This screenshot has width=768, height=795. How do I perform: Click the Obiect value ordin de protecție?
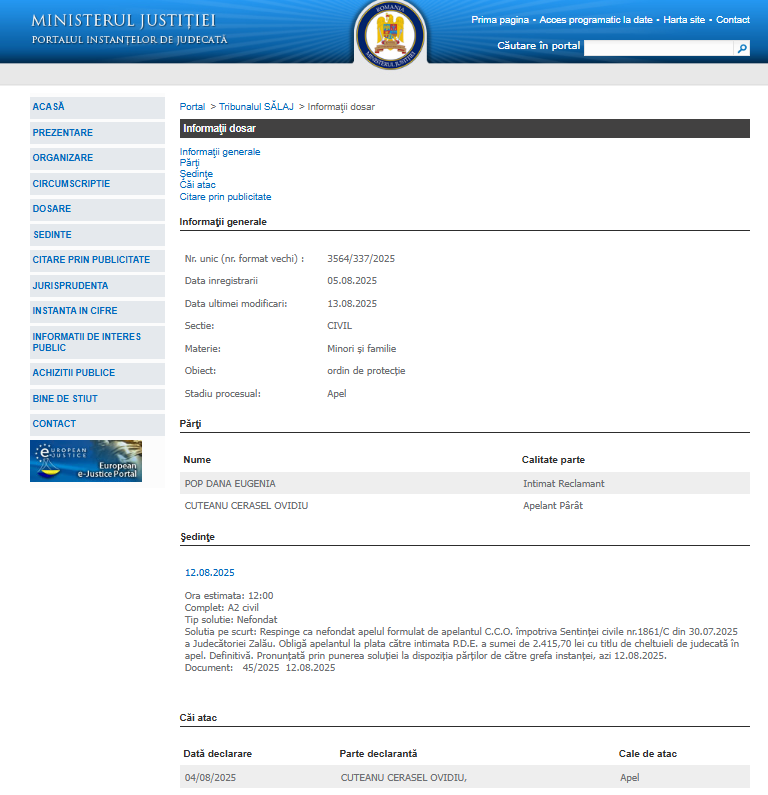pyautogui.click(x=366, y=371)
